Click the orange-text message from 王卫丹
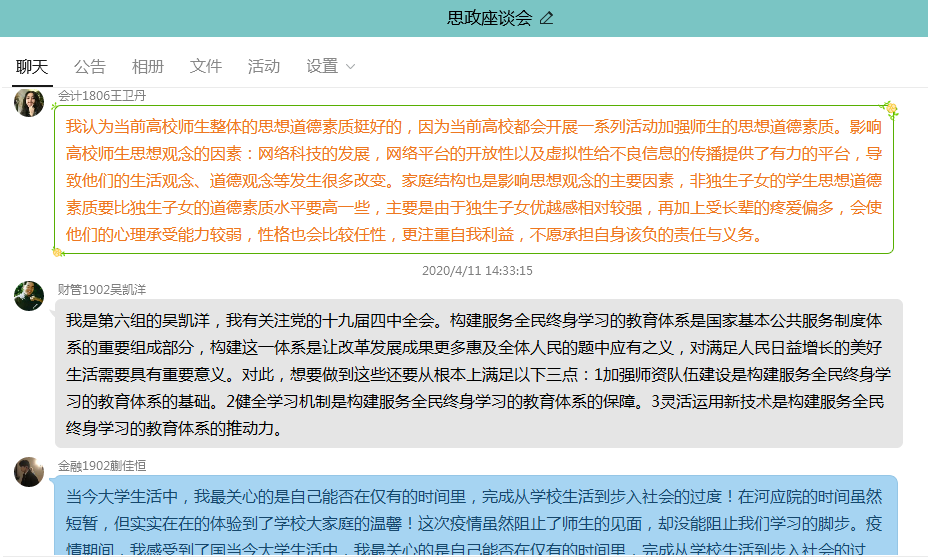This screenshot has width=928, height=558. (473, 181)
